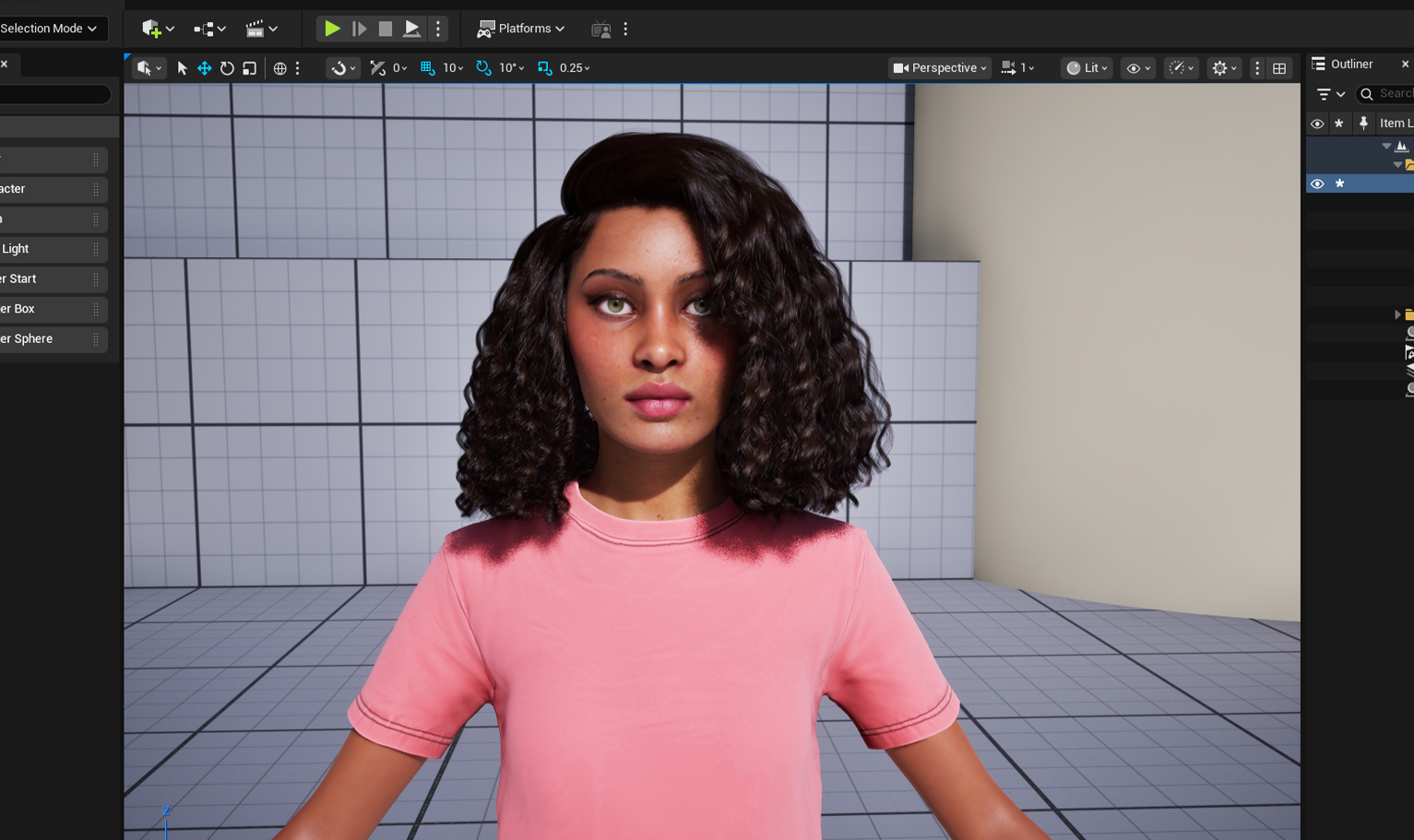Open the Blueprints menu icon
Screen dimensions: 1414x840
pyautogui.click(x=209, y=29)
